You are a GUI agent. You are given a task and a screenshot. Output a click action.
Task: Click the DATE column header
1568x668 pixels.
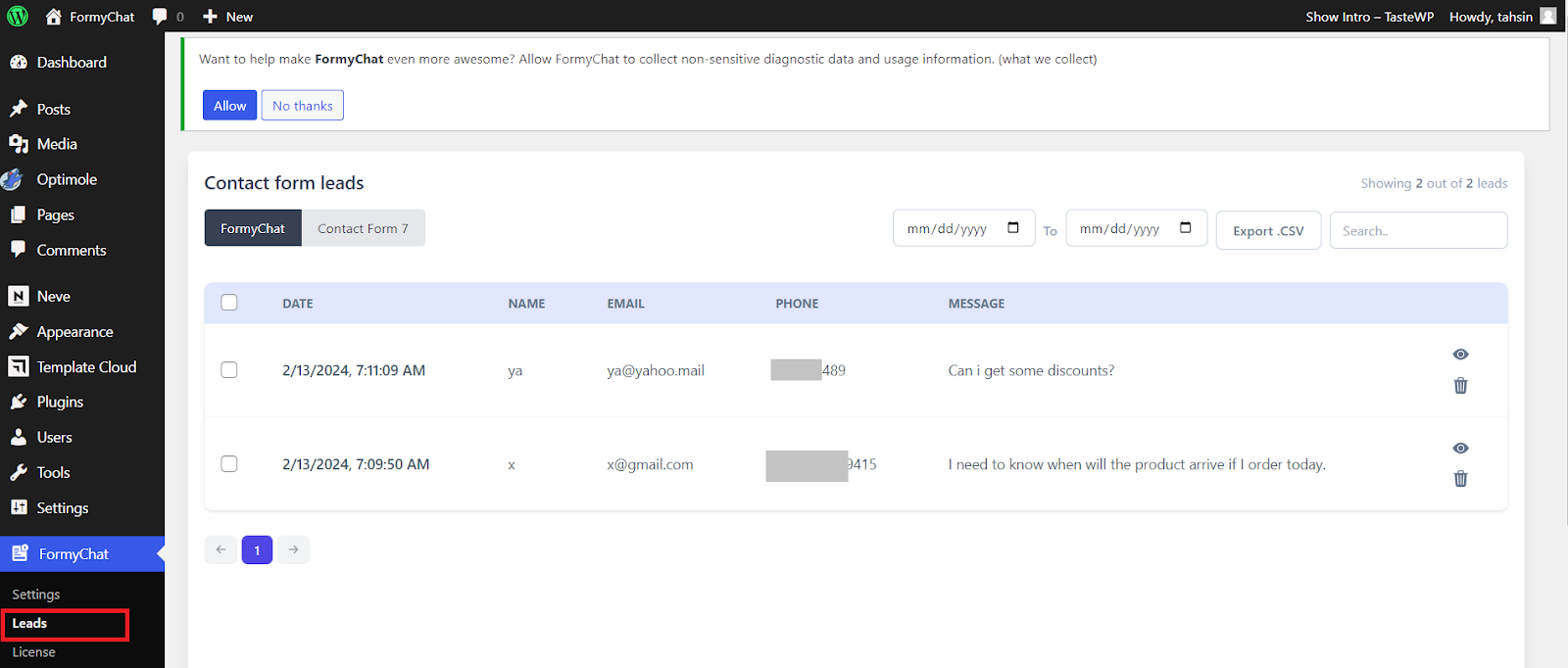(x=298, y=304)
